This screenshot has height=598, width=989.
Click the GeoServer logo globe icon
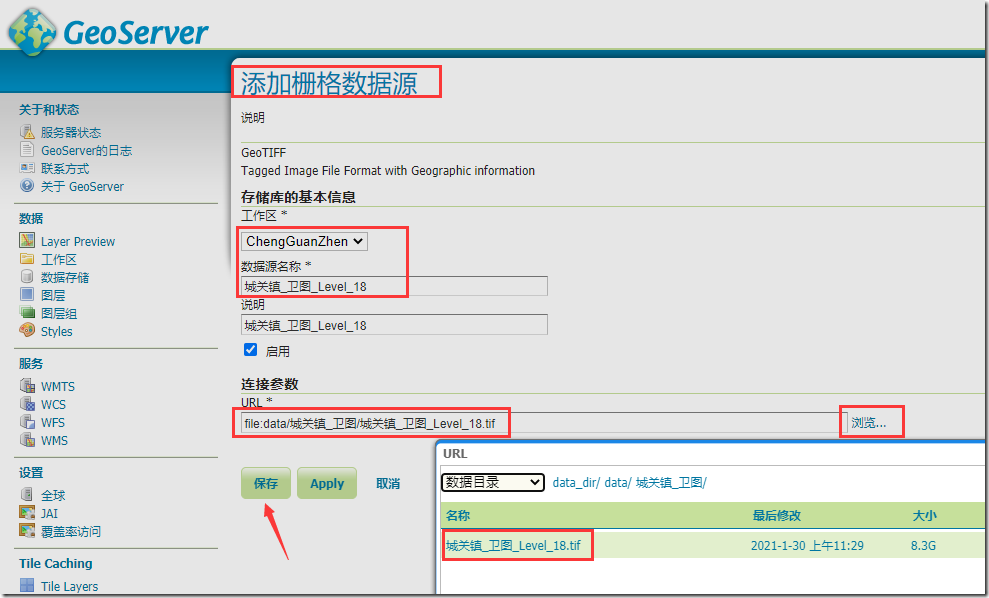32,32
